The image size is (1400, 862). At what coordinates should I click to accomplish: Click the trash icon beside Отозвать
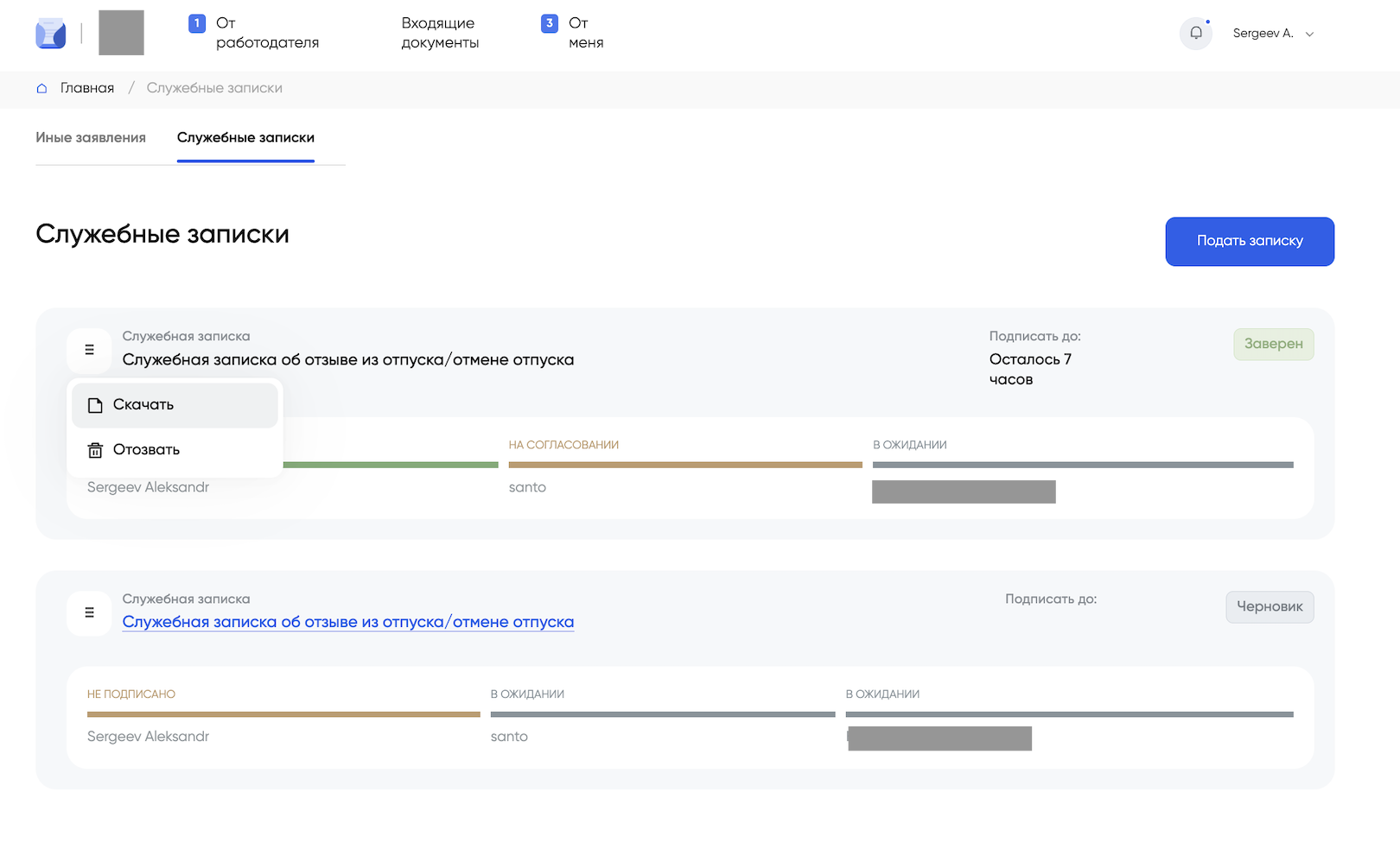click(x=95, y=450)
